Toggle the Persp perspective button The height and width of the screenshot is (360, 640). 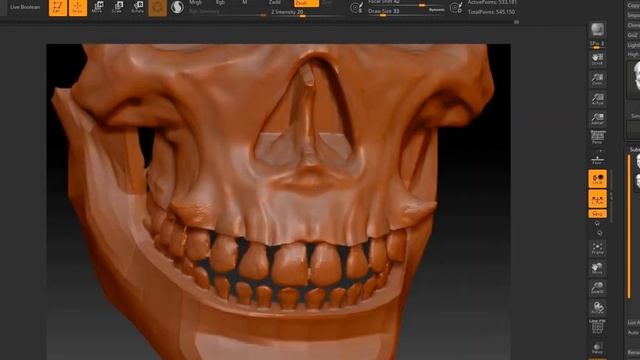point(597,137)
